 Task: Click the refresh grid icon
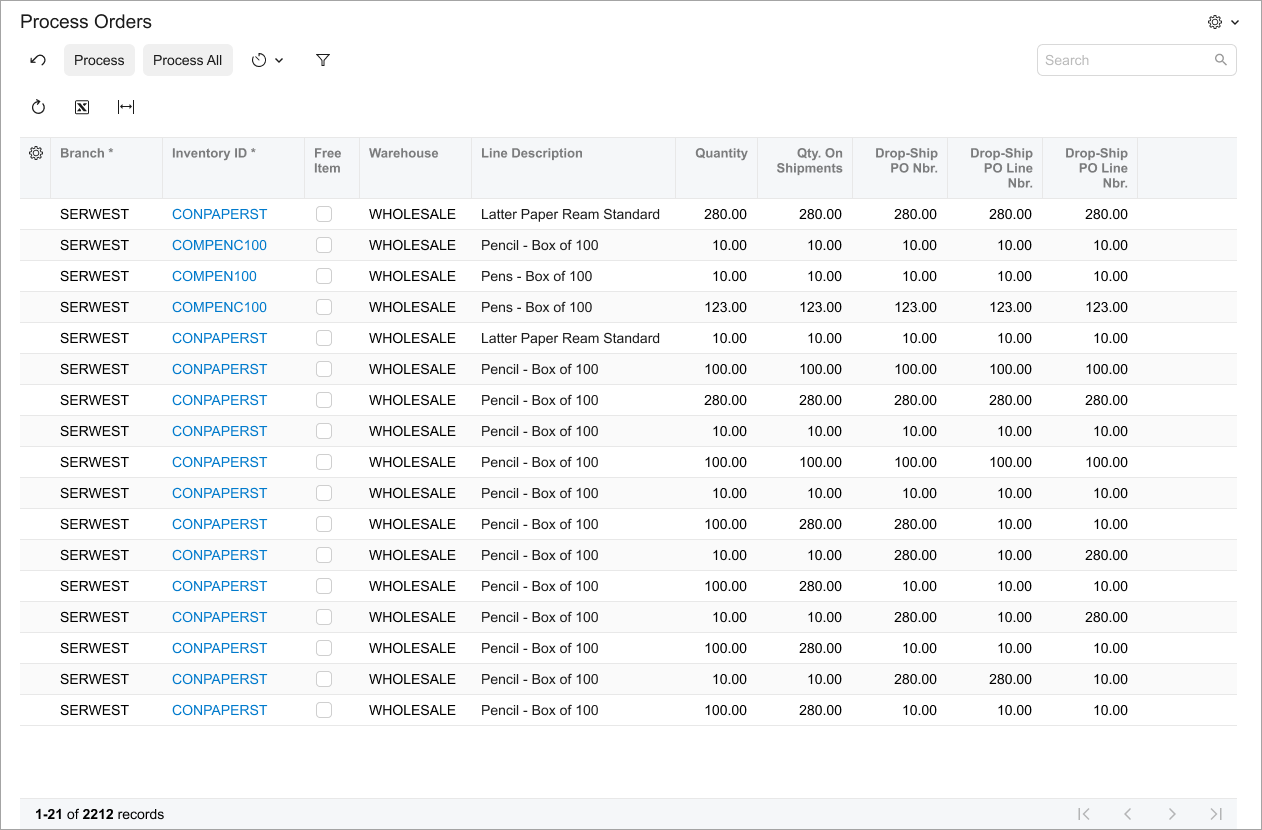click(38, 107)
